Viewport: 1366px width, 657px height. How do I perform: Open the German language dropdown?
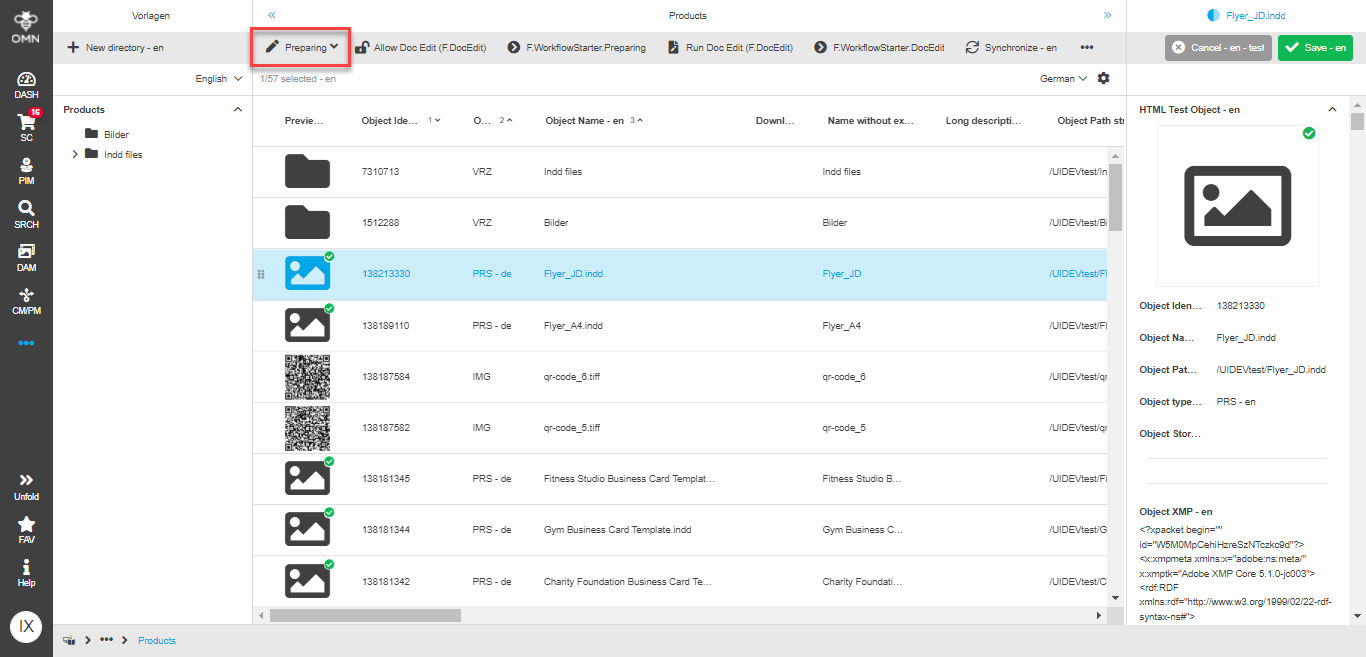click(x=1063, y=79)
